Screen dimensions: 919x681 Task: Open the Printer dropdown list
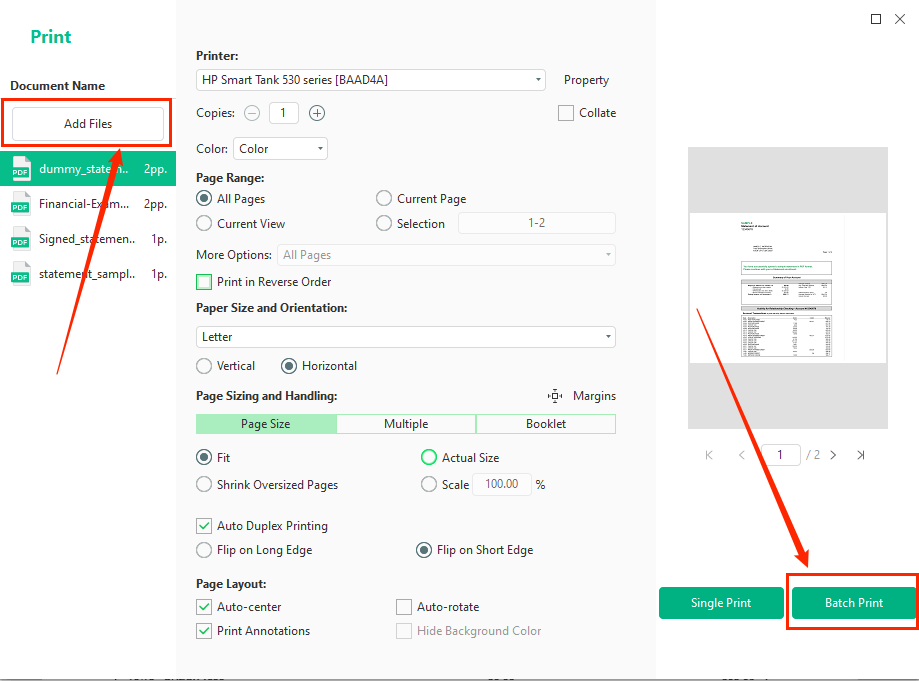pyautogui.click(x=370, y=80)
